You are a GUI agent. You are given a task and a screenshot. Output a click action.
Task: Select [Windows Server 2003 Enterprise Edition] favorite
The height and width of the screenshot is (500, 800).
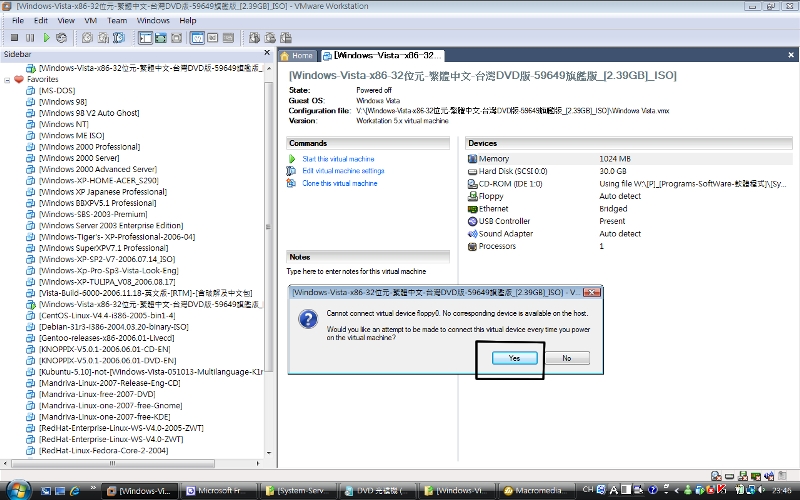click(111, 226)
